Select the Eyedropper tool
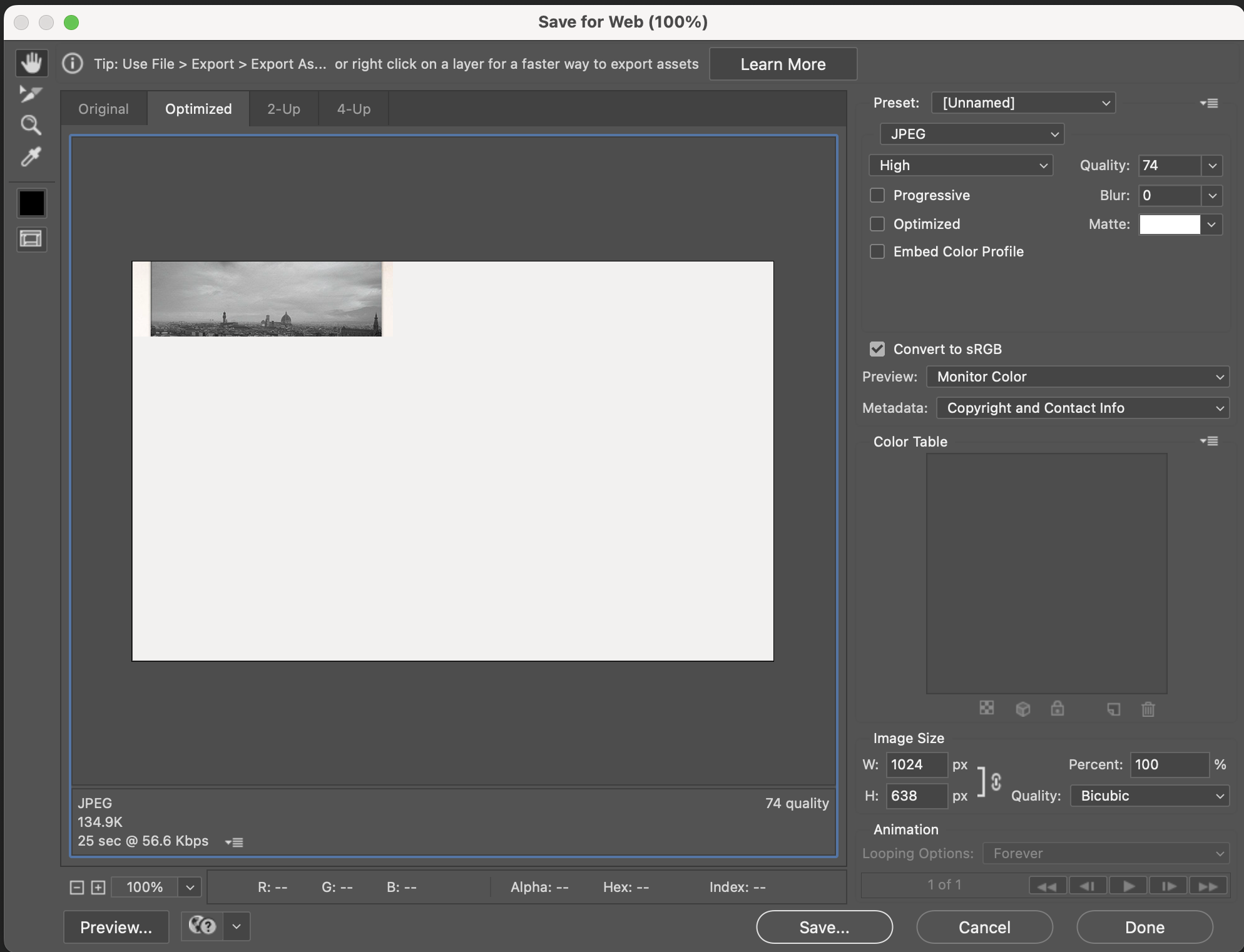This screenshot has width=1244, height=952. pyautogui.click(x=31, y=157)
